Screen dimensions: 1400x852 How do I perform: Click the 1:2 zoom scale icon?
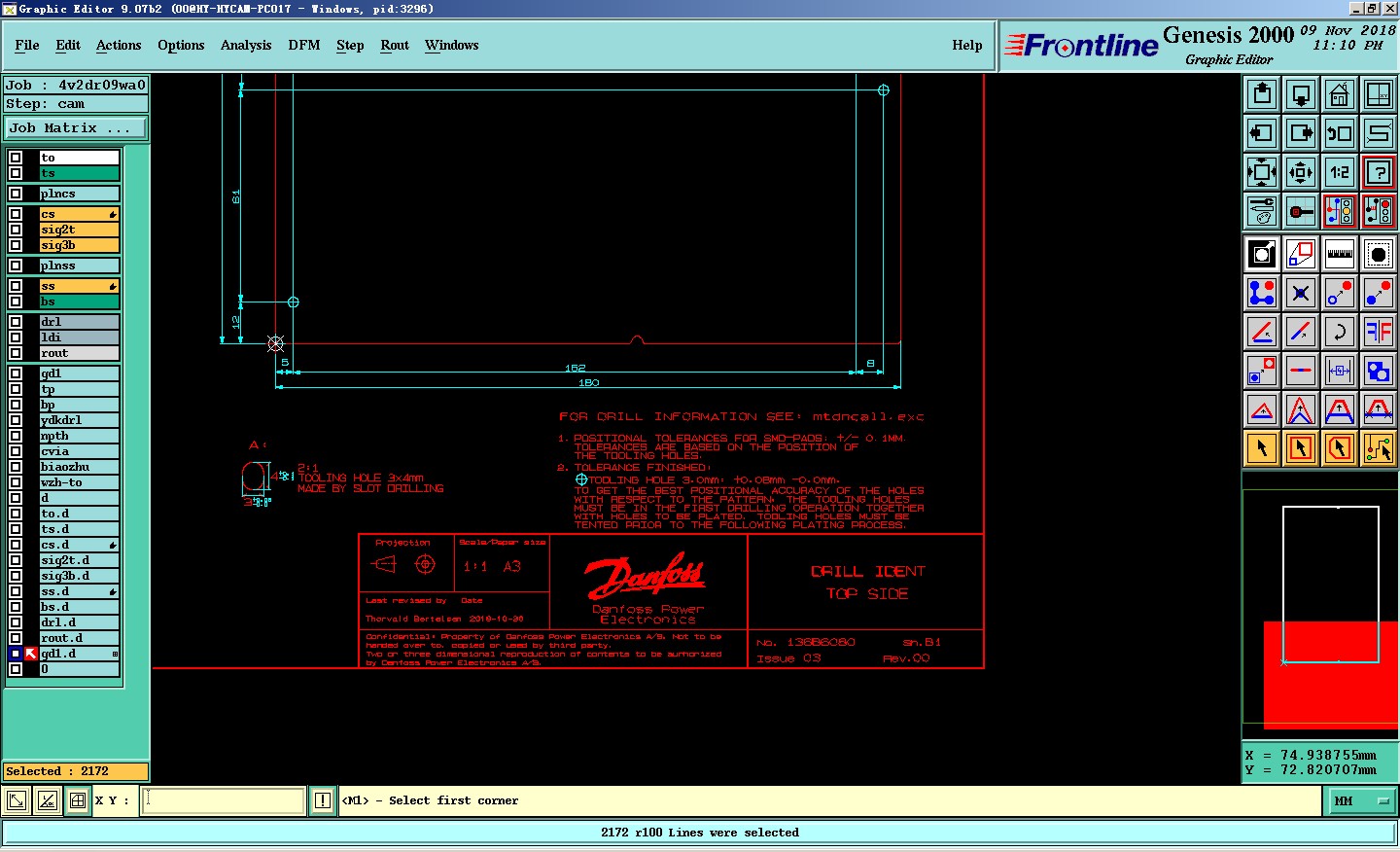(1340, 172)
